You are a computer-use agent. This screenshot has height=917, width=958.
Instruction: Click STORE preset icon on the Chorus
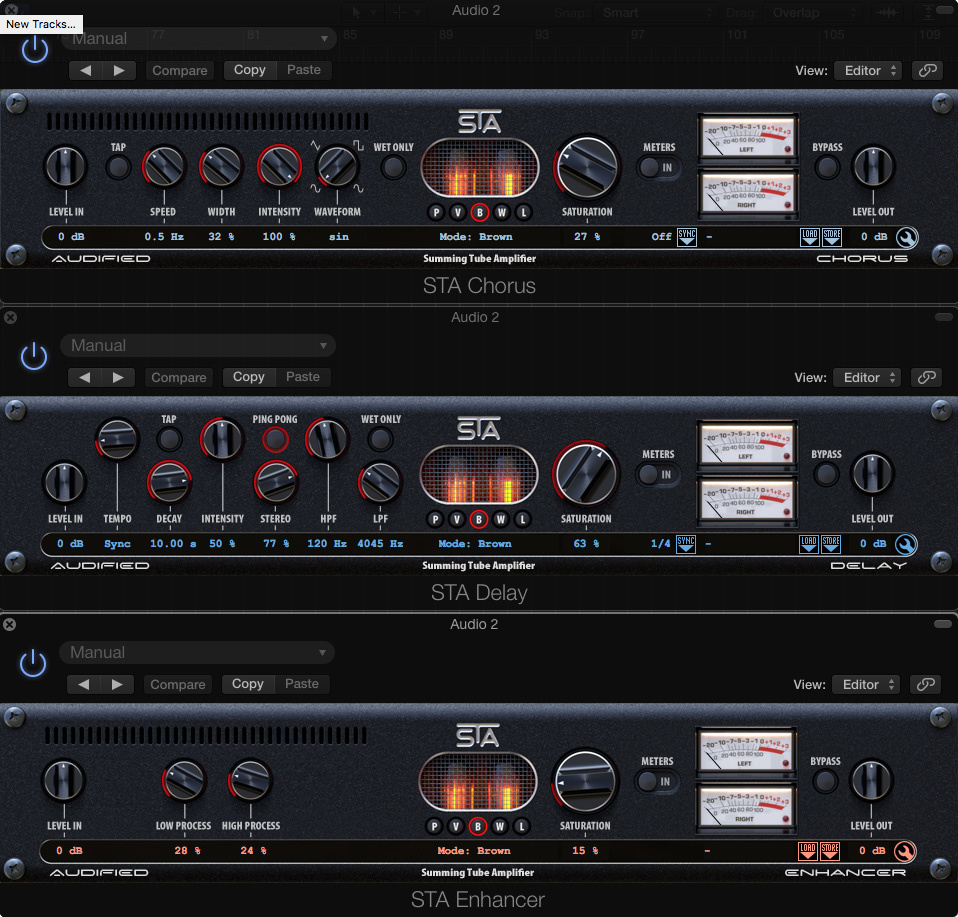coord(832,237)
